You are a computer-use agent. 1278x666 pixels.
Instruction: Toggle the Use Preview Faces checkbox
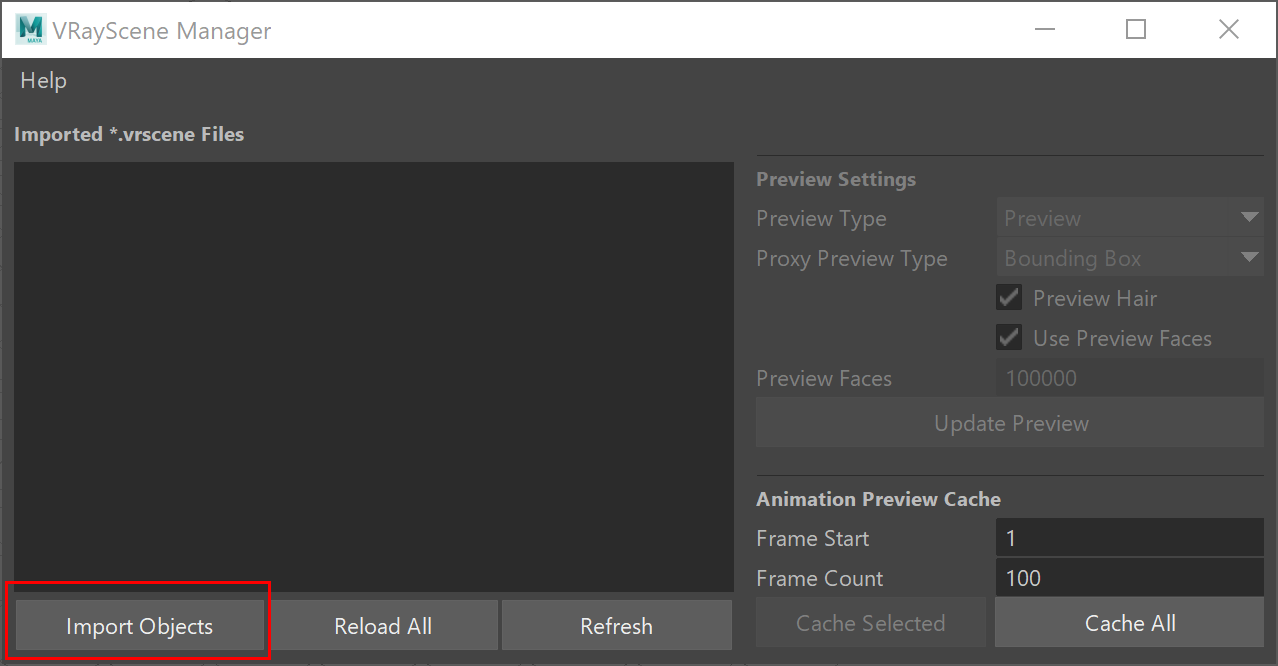(x=1009, y=338)
